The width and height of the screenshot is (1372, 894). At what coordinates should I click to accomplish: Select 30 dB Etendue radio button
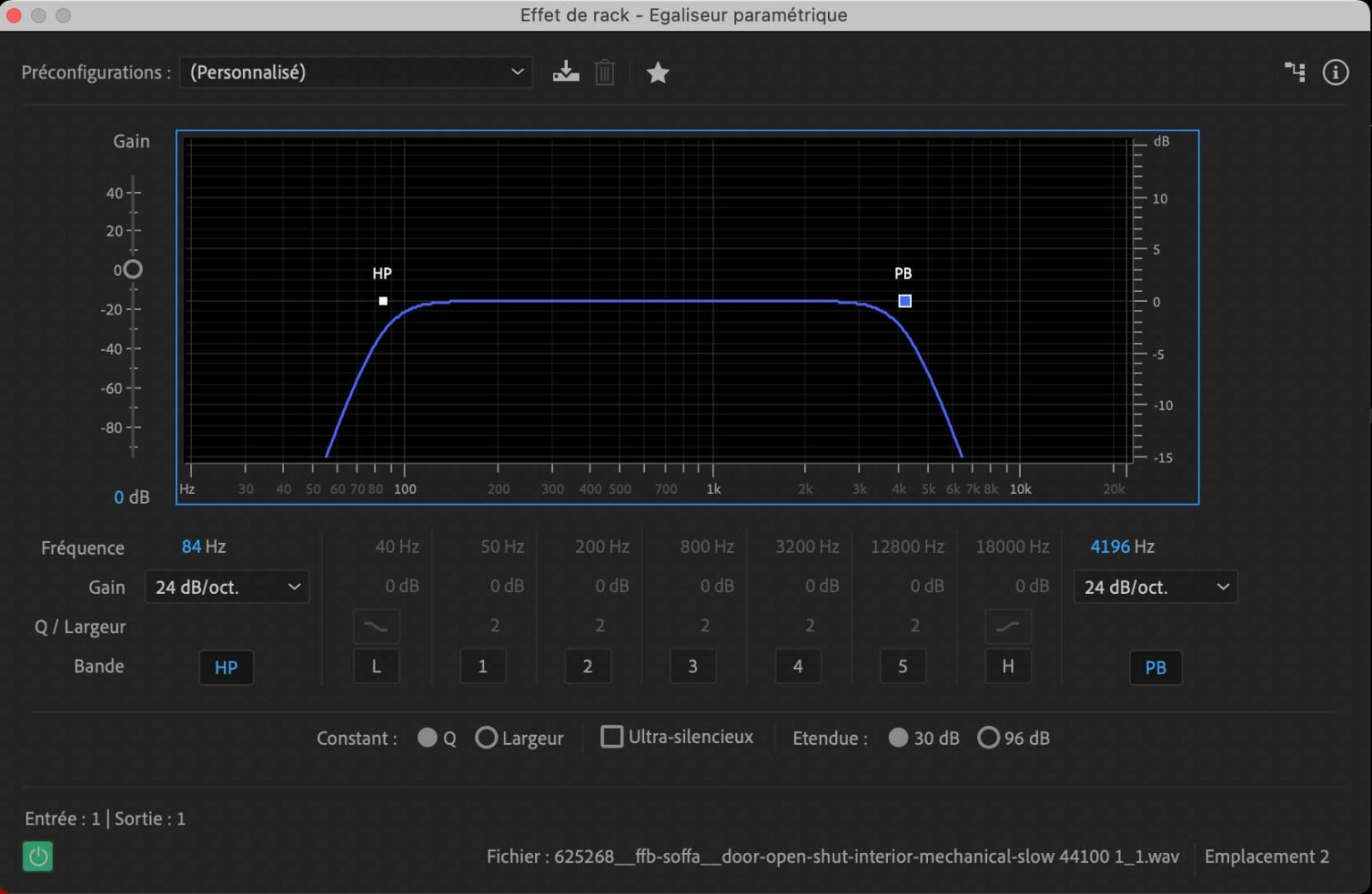pyautogui.click(x=899, y=738)
